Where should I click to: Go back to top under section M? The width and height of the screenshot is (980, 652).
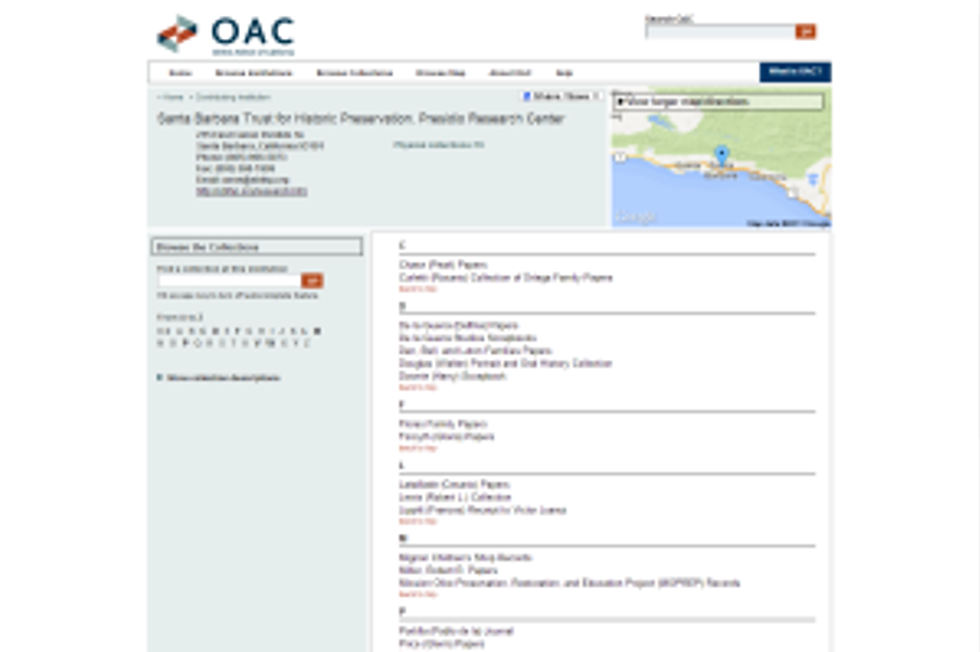[418, 594]
